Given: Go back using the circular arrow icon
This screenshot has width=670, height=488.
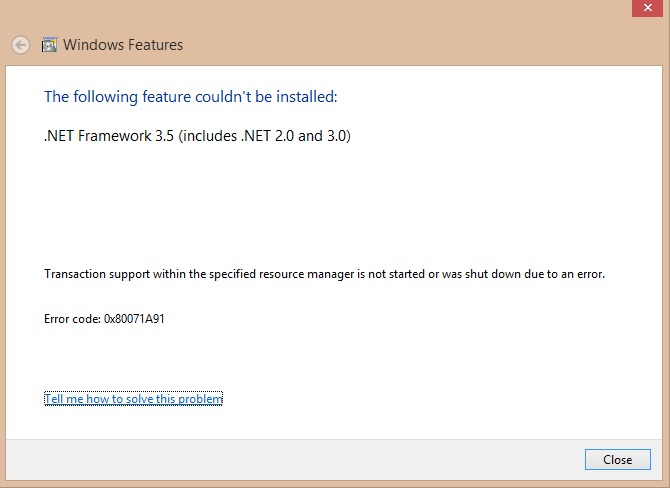Looking at the screenshot, I should [x=21, y=45].
